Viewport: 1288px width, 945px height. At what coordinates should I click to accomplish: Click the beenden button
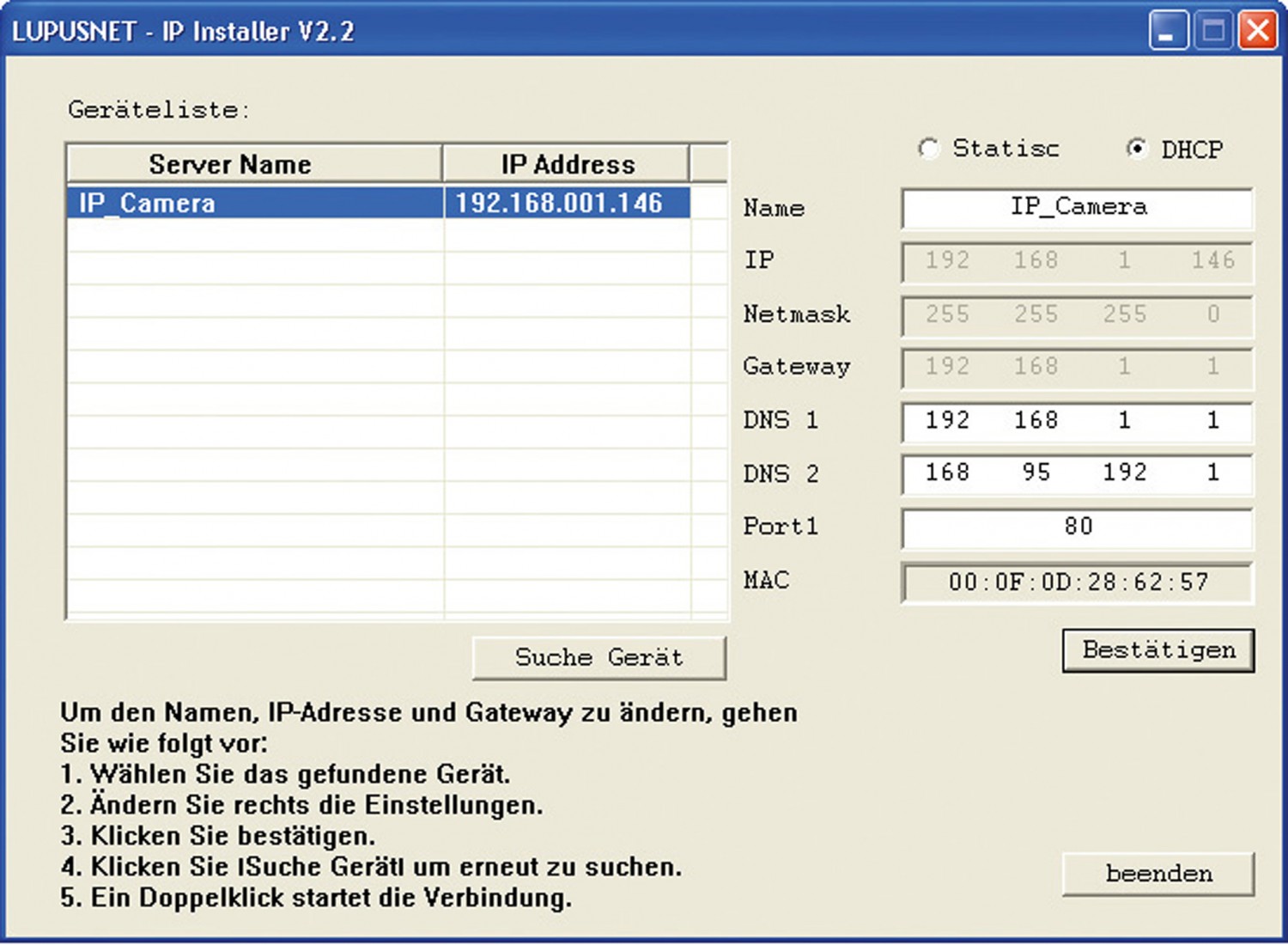[x=1158, y=874]
